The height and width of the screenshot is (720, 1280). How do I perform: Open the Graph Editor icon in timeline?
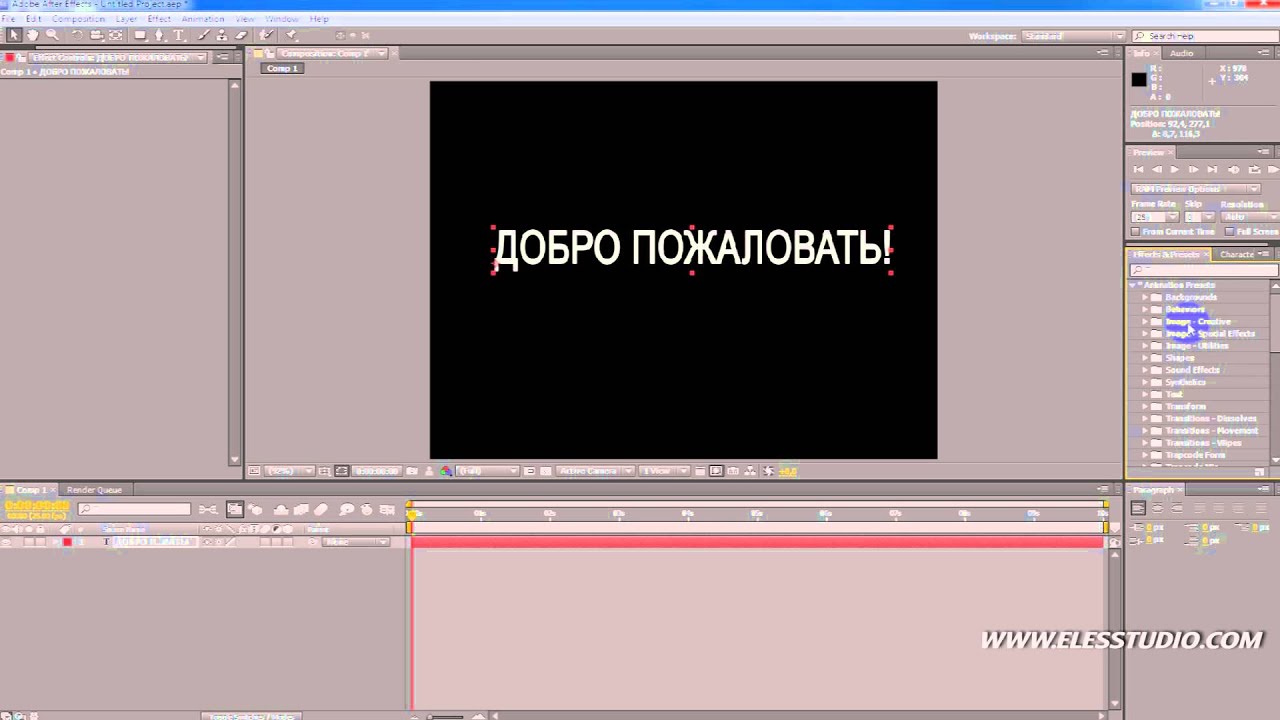coord(387,509)
